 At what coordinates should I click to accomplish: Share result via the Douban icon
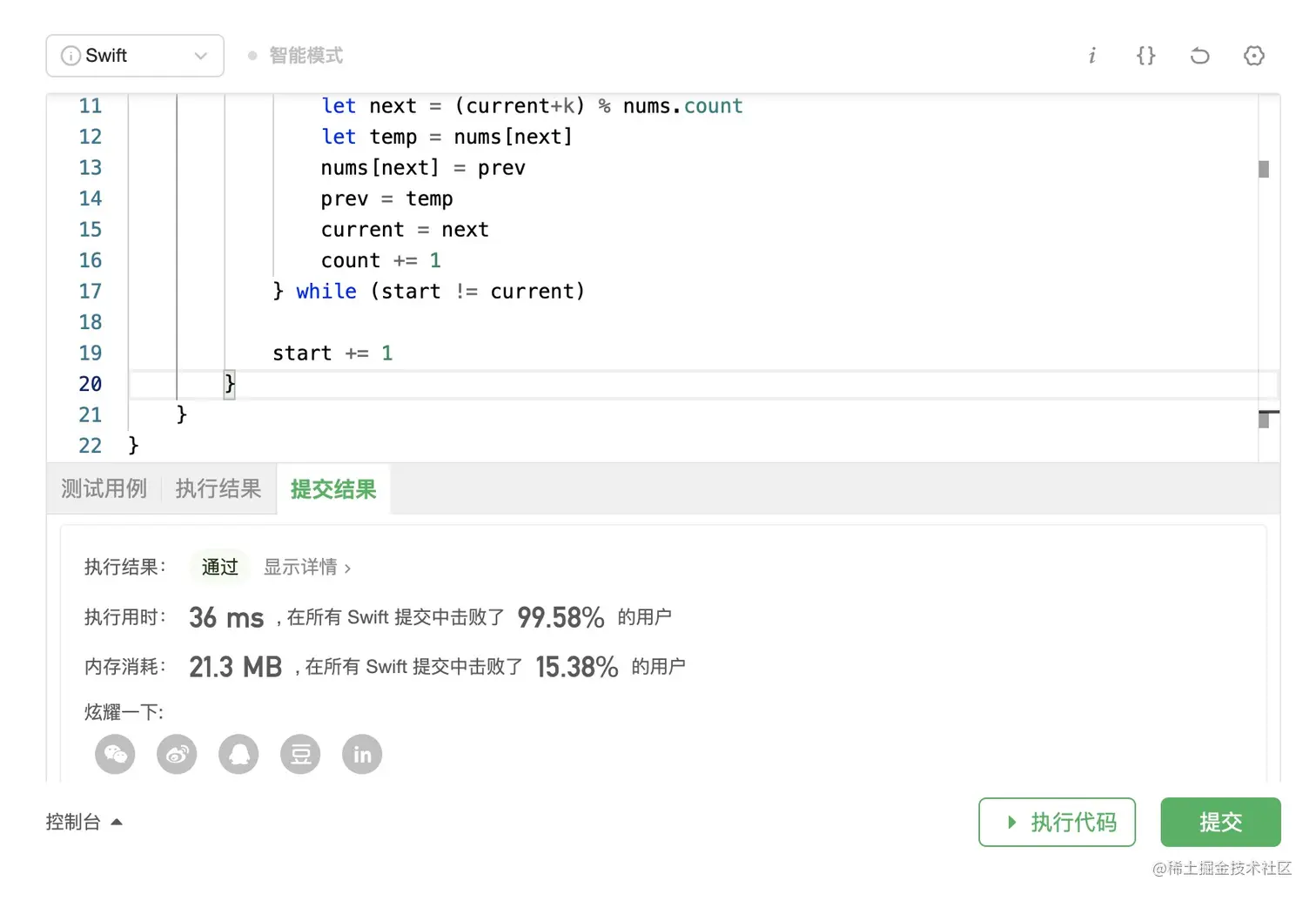coord(300,754)
